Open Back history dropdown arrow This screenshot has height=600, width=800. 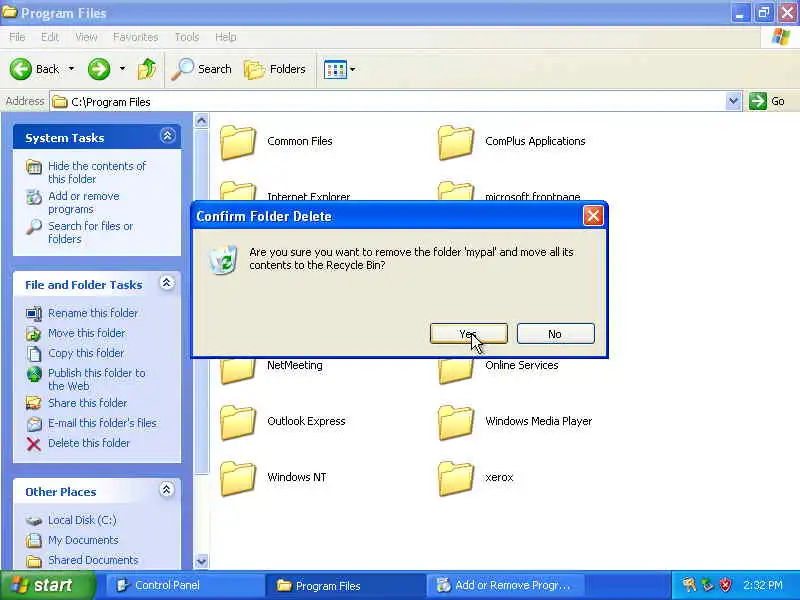tap(71, 68)
